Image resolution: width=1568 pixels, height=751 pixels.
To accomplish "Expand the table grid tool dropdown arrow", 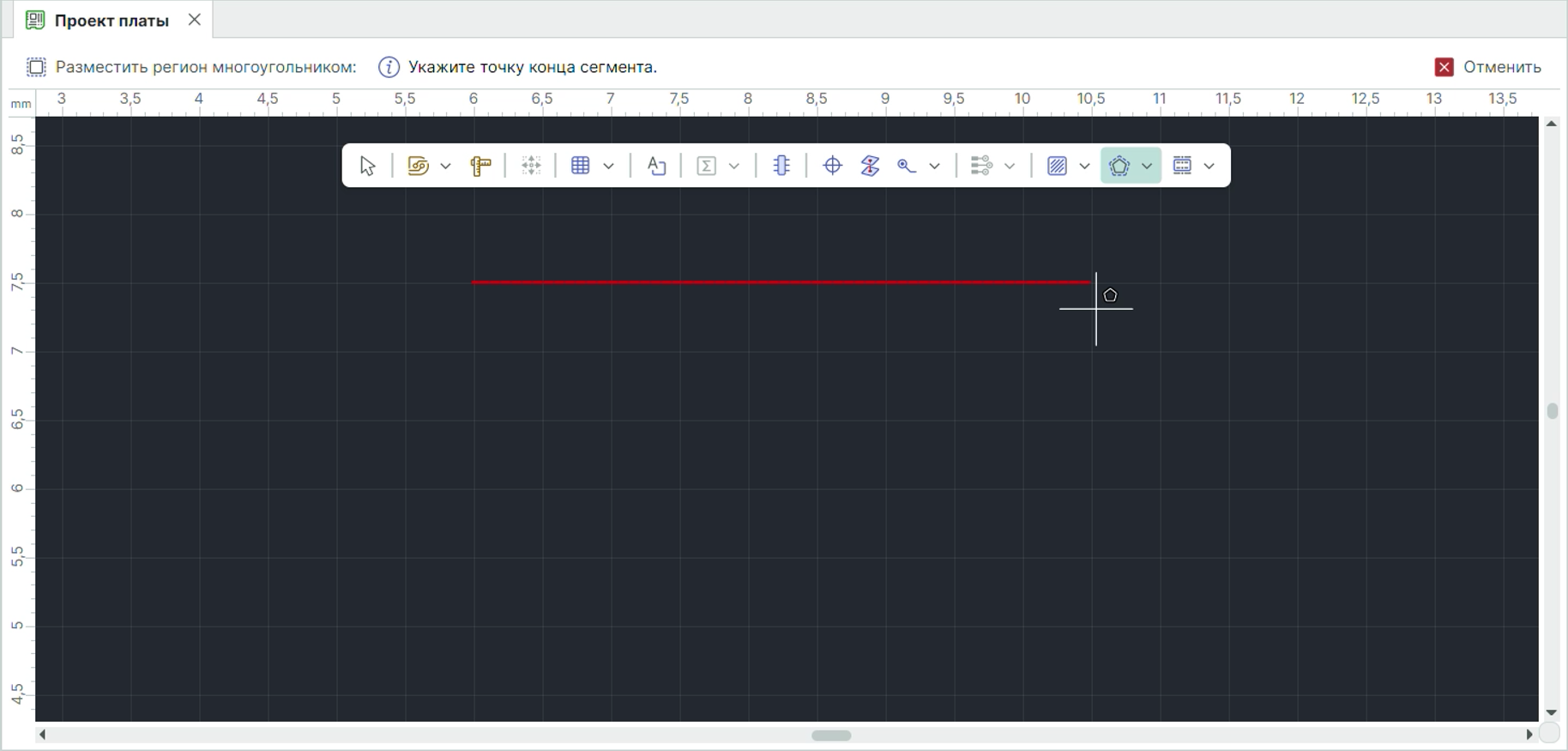I will 608,167.
